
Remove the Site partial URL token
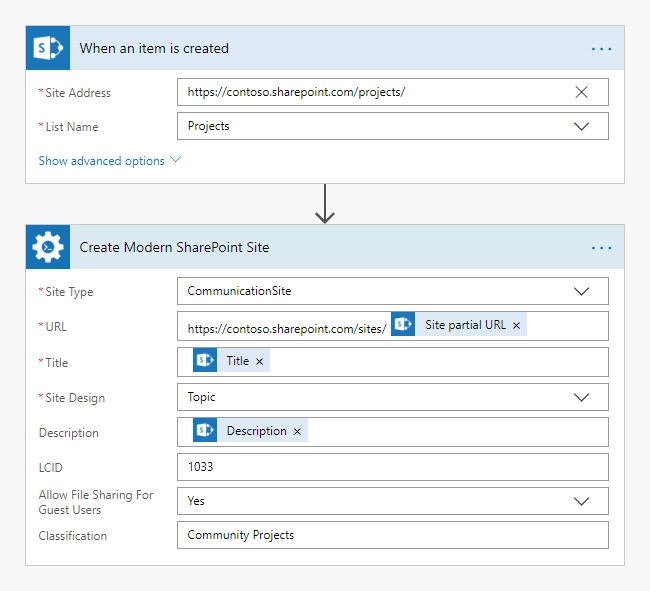pyautogui.click(x=516, y=326)
